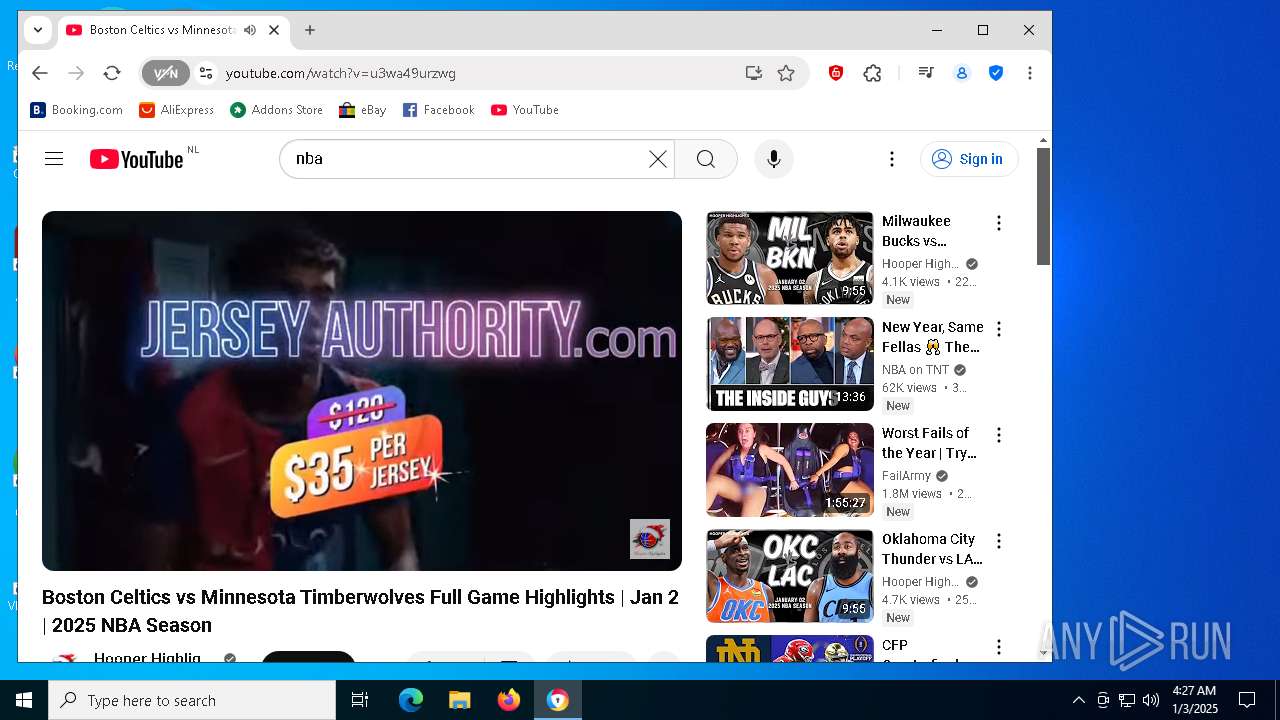The height and width of the screenshot is (720, 1280).
Task: Close the Boston Celtics YouTube tab
Action: point(274,30)
